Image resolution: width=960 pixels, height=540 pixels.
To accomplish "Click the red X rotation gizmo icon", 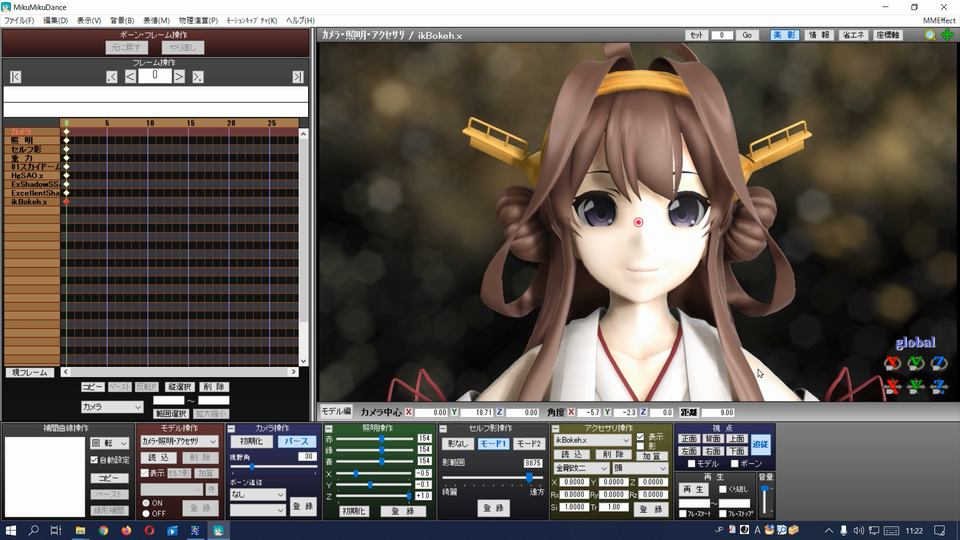I will pyautogui.click(x=893, y=364).
